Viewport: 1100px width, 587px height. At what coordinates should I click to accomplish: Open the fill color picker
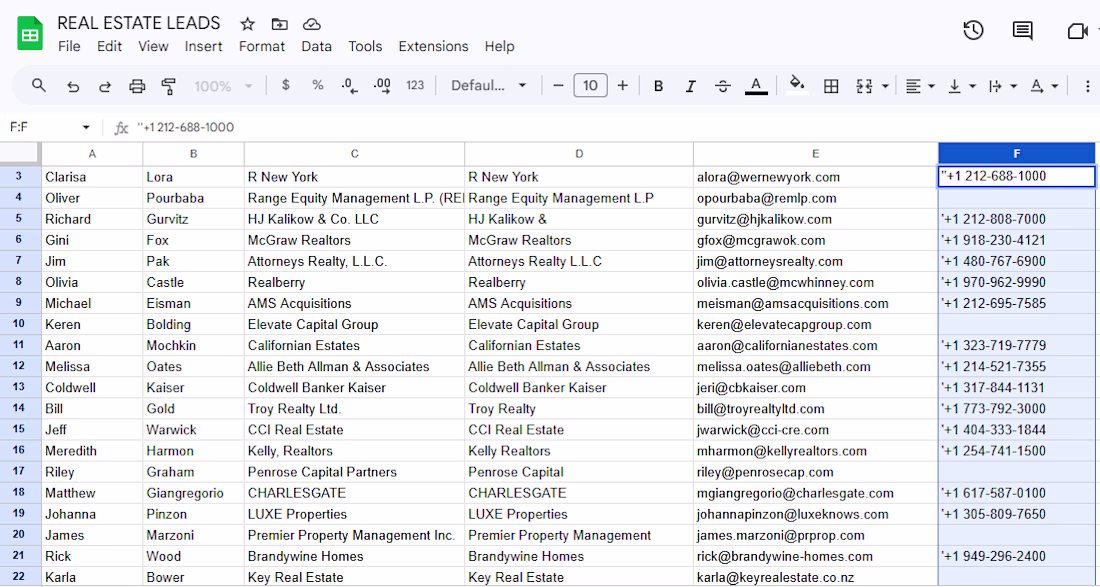[x=796, y=85]
